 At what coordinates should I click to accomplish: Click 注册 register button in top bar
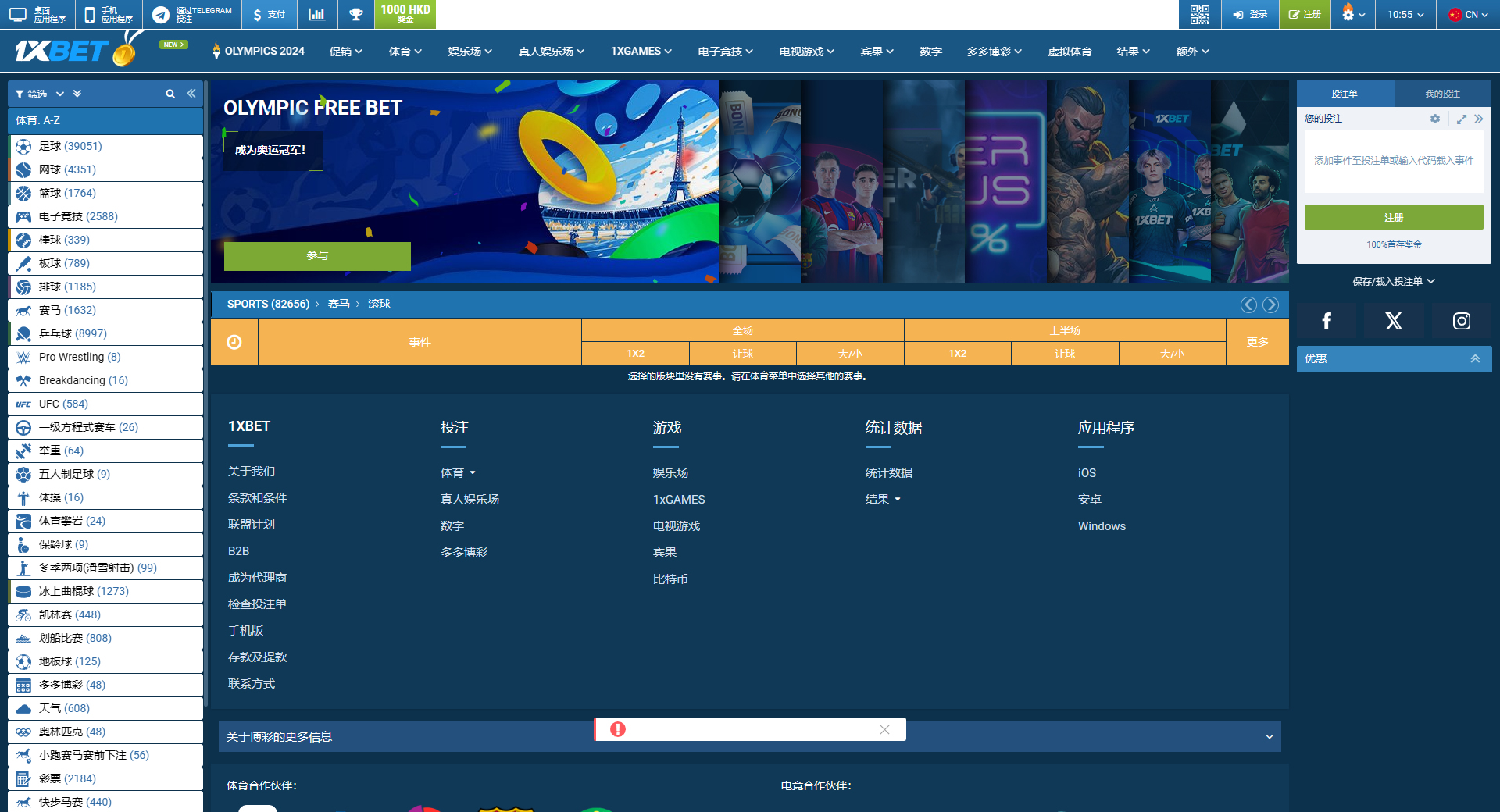(1305, 14)
